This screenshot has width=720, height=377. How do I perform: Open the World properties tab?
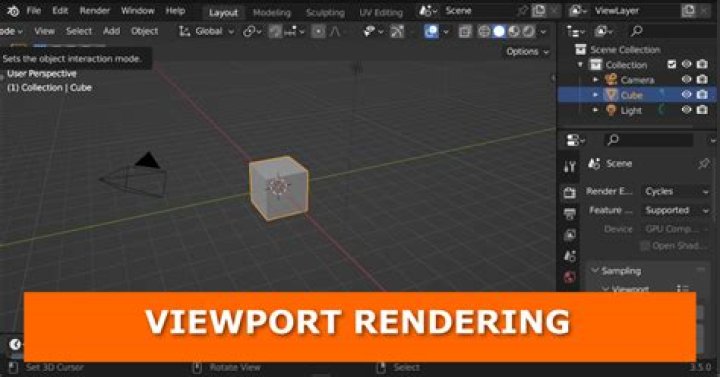(x=570, y=277)
